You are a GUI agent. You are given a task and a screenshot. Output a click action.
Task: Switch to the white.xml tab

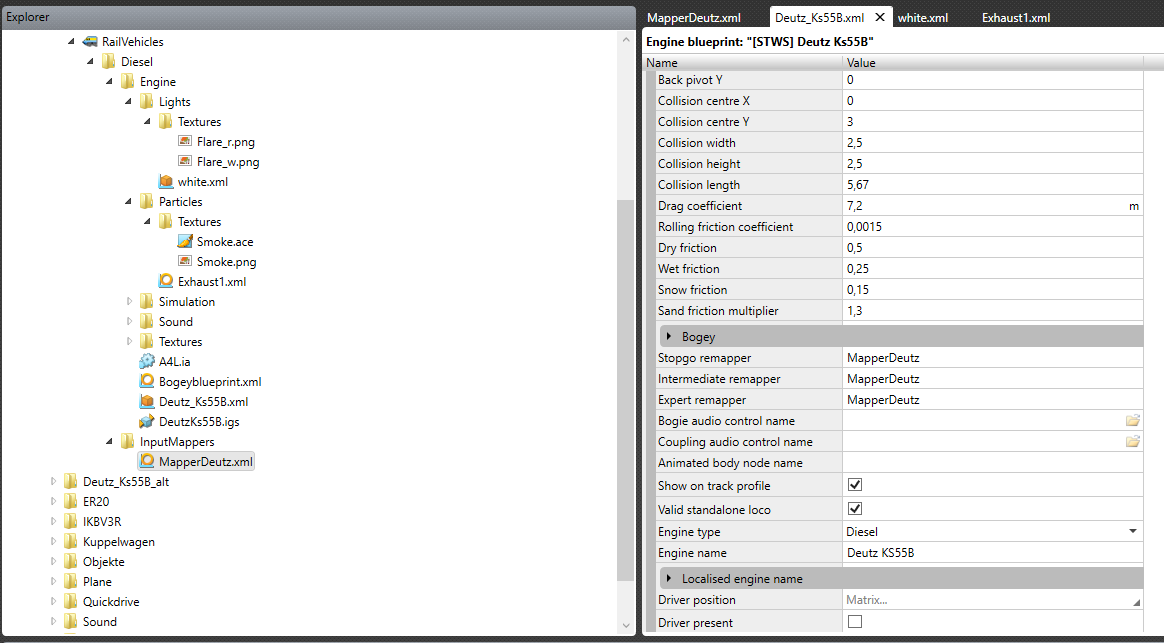[923, 18]
